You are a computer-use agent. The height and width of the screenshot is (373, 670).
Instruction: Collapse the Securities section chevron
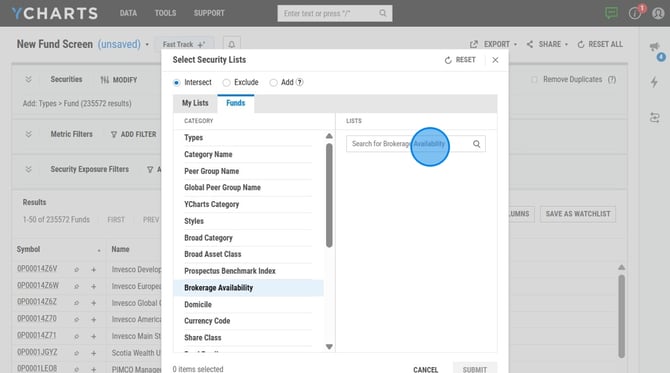coord(29,79)
